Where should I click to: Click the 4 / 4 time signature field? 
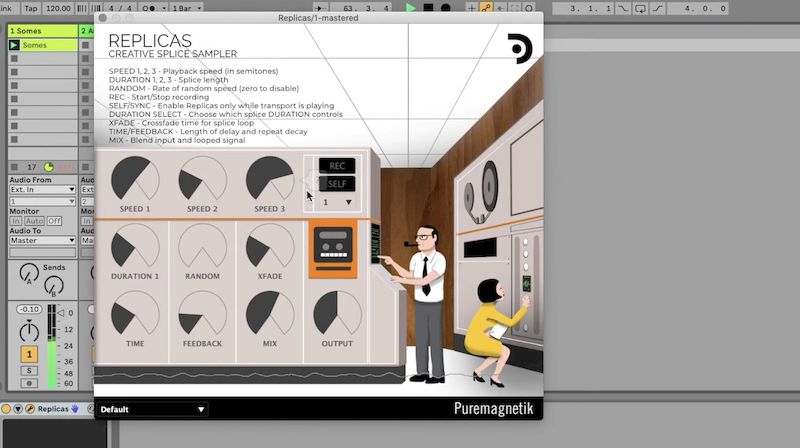click(121, 8)
